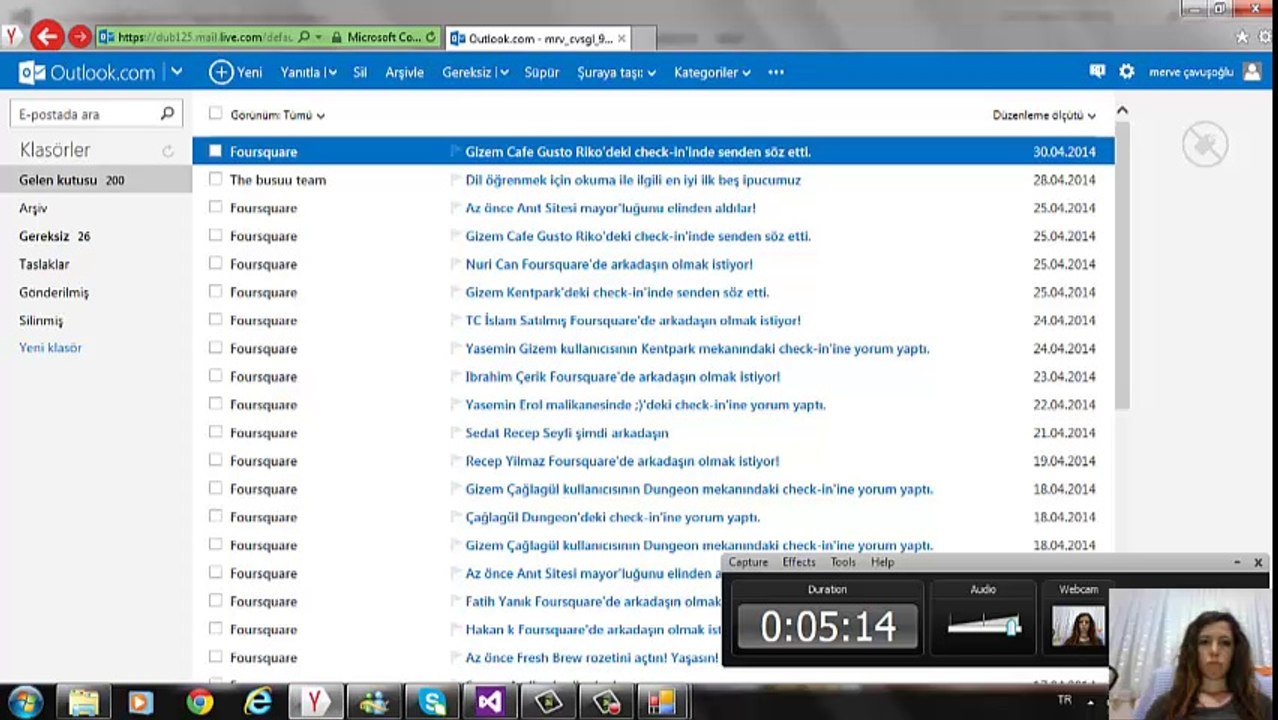
Task: Open the Tools menu in recorder
Action: [843, 562]
